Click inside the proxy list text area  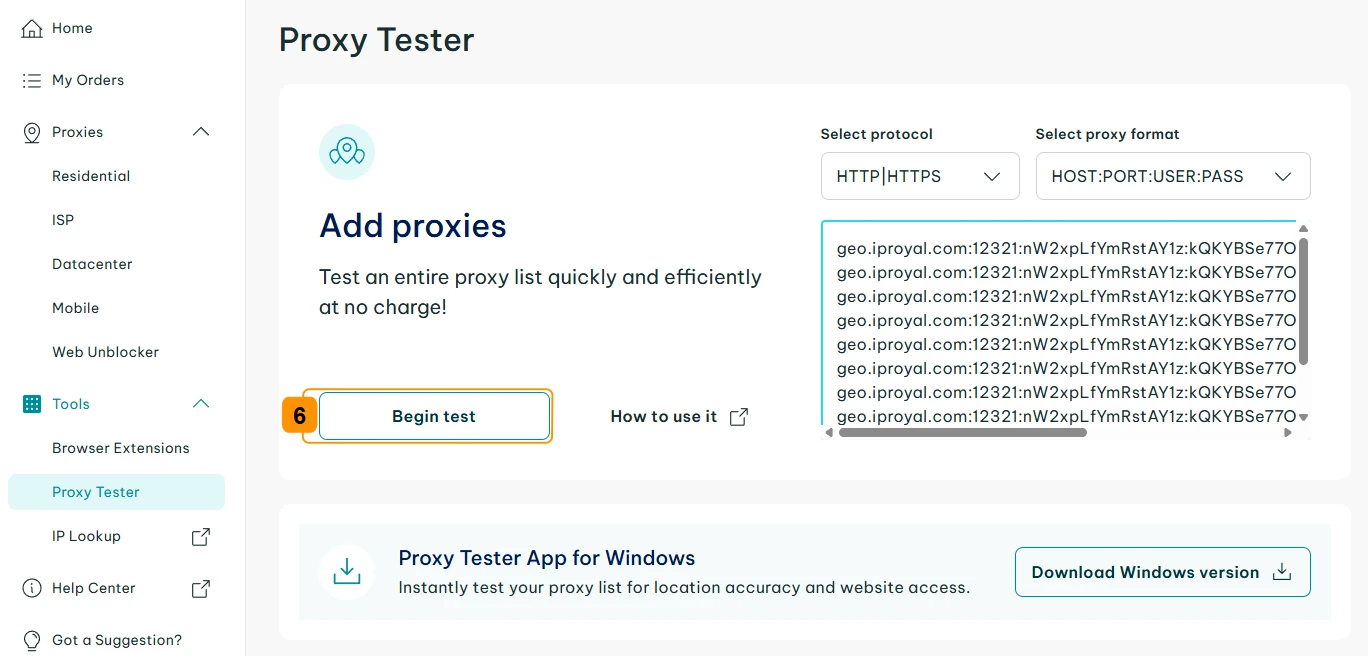pos(1060,320)
